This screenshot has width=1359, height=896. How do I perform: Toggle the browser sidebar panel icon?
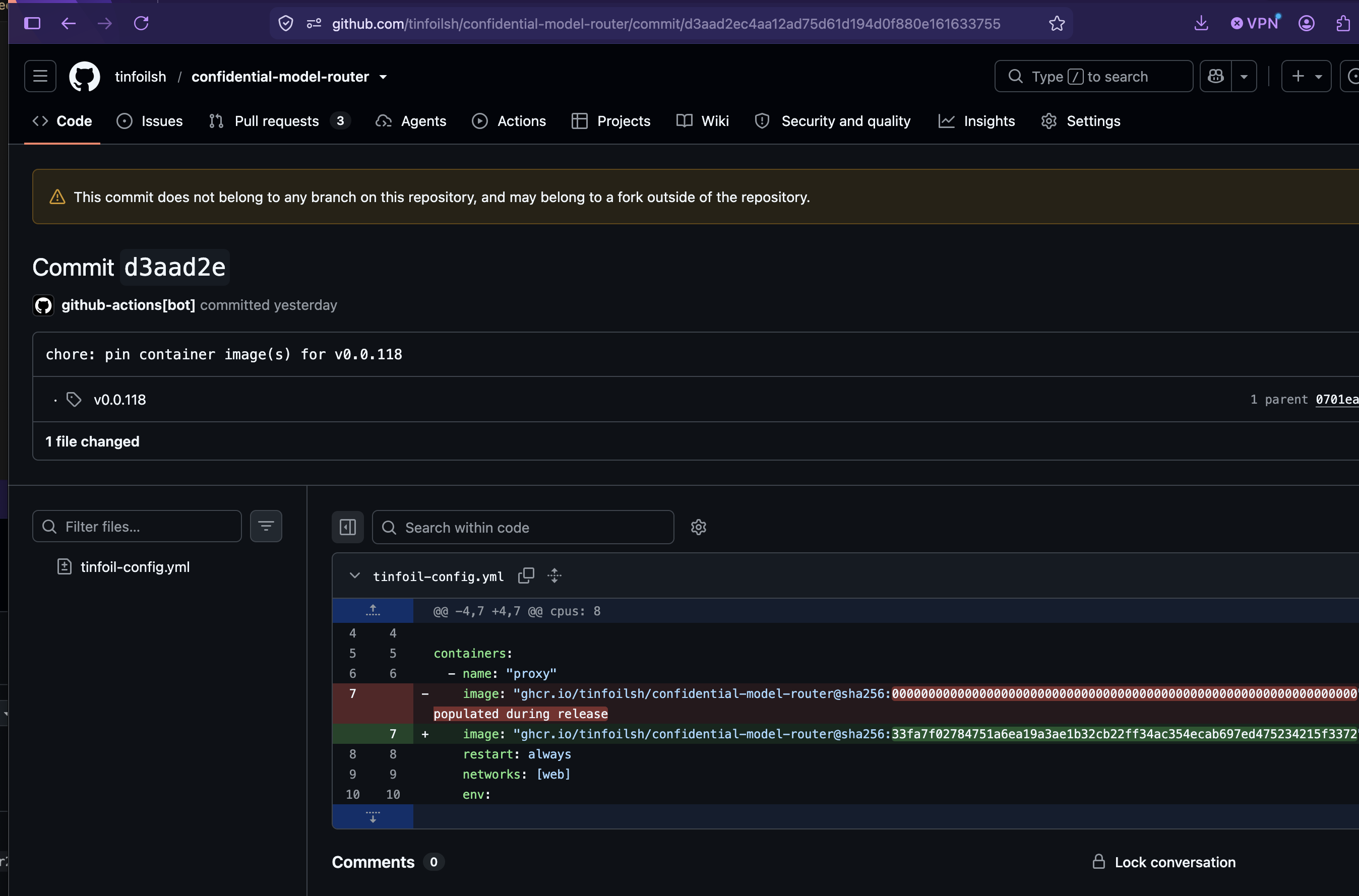(x=33, y=23)
